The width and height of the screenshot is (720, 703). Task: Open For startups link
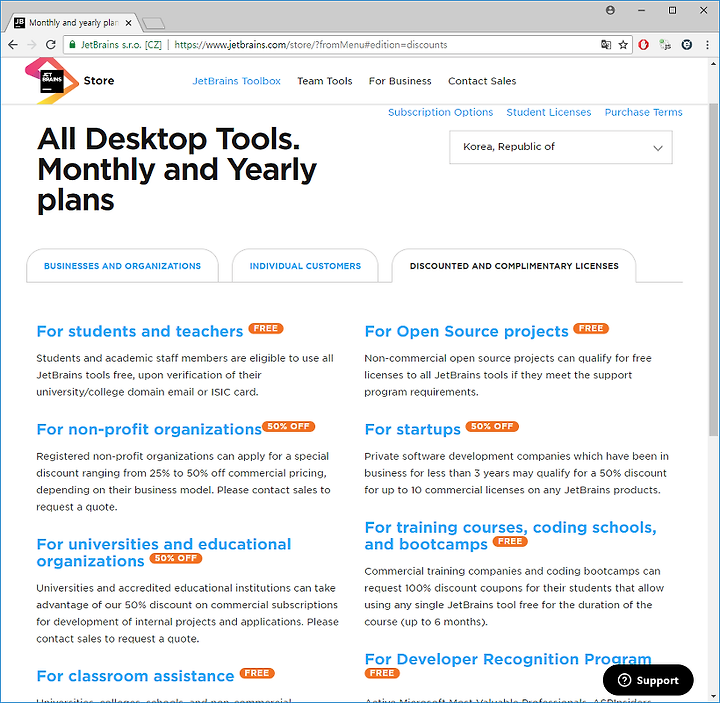412,429
